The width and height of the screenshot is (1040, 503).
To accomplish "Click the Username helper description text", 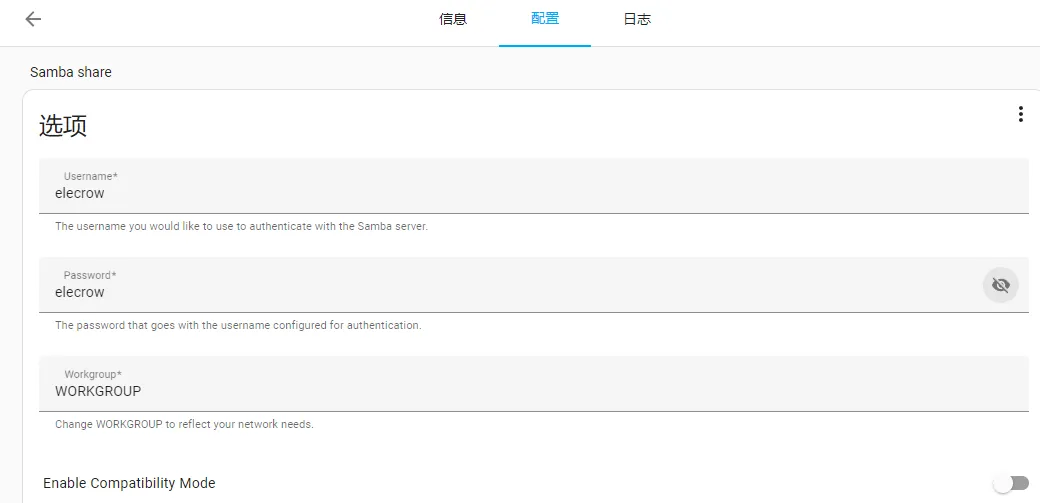I will tap(241, 226).
